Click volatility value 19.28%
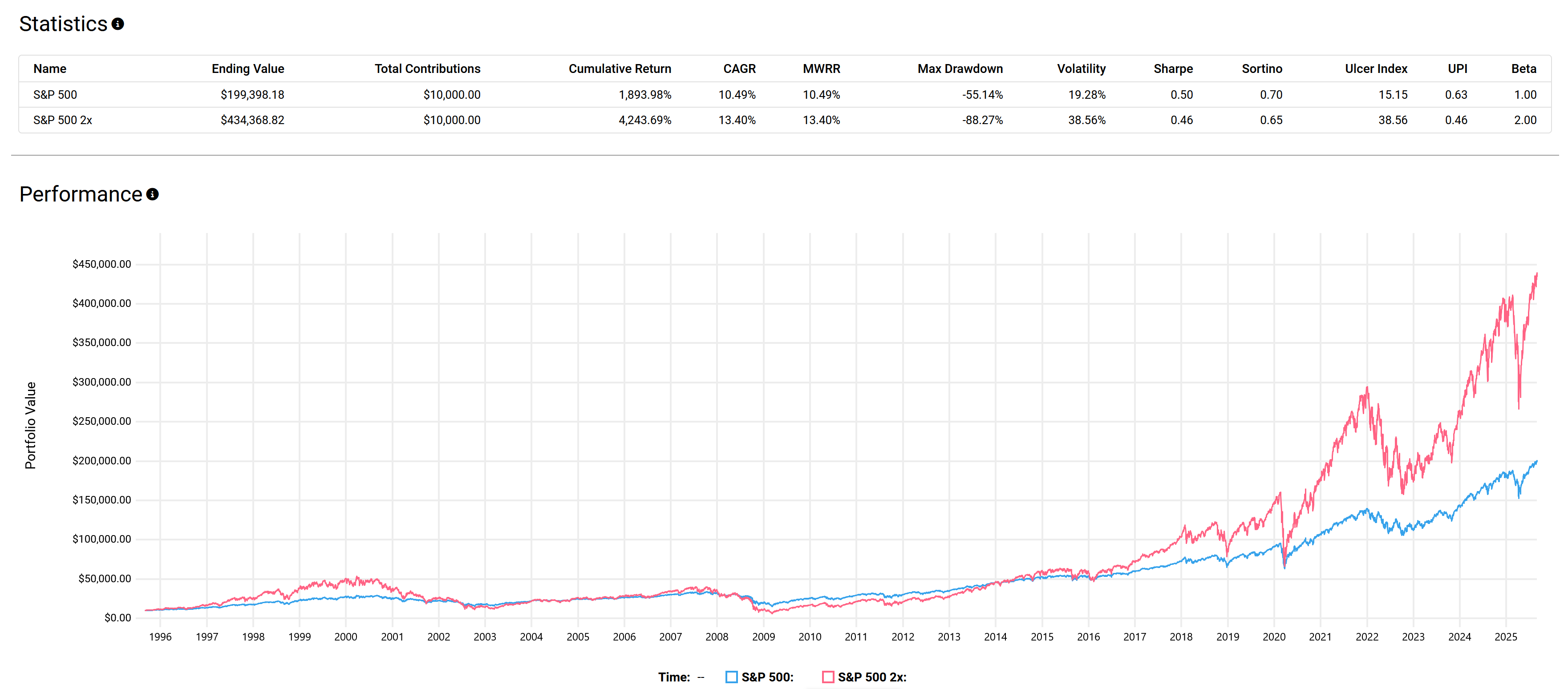The width and height of the screenshot is (1568, 689). (1086, 95)
